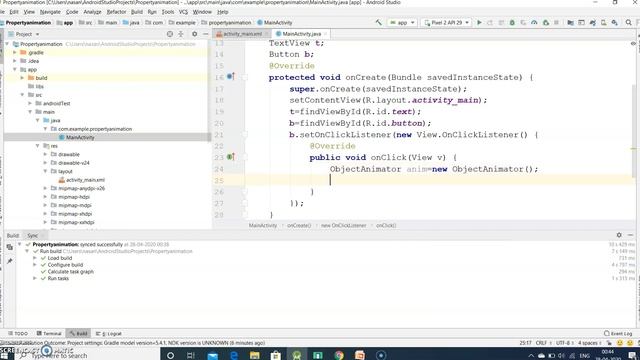Click the Build tool window button at bottom
Screen dimensions: 640x360
(78, 333)
